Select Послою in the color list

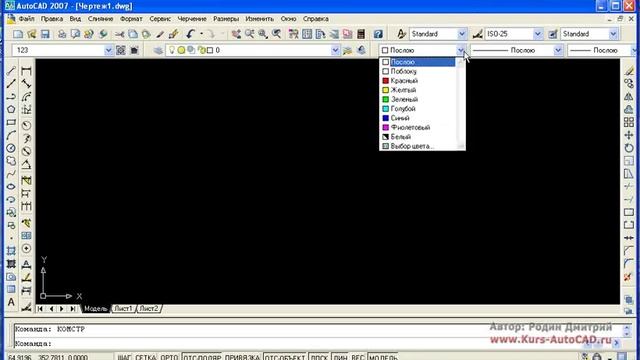[418, 62]
